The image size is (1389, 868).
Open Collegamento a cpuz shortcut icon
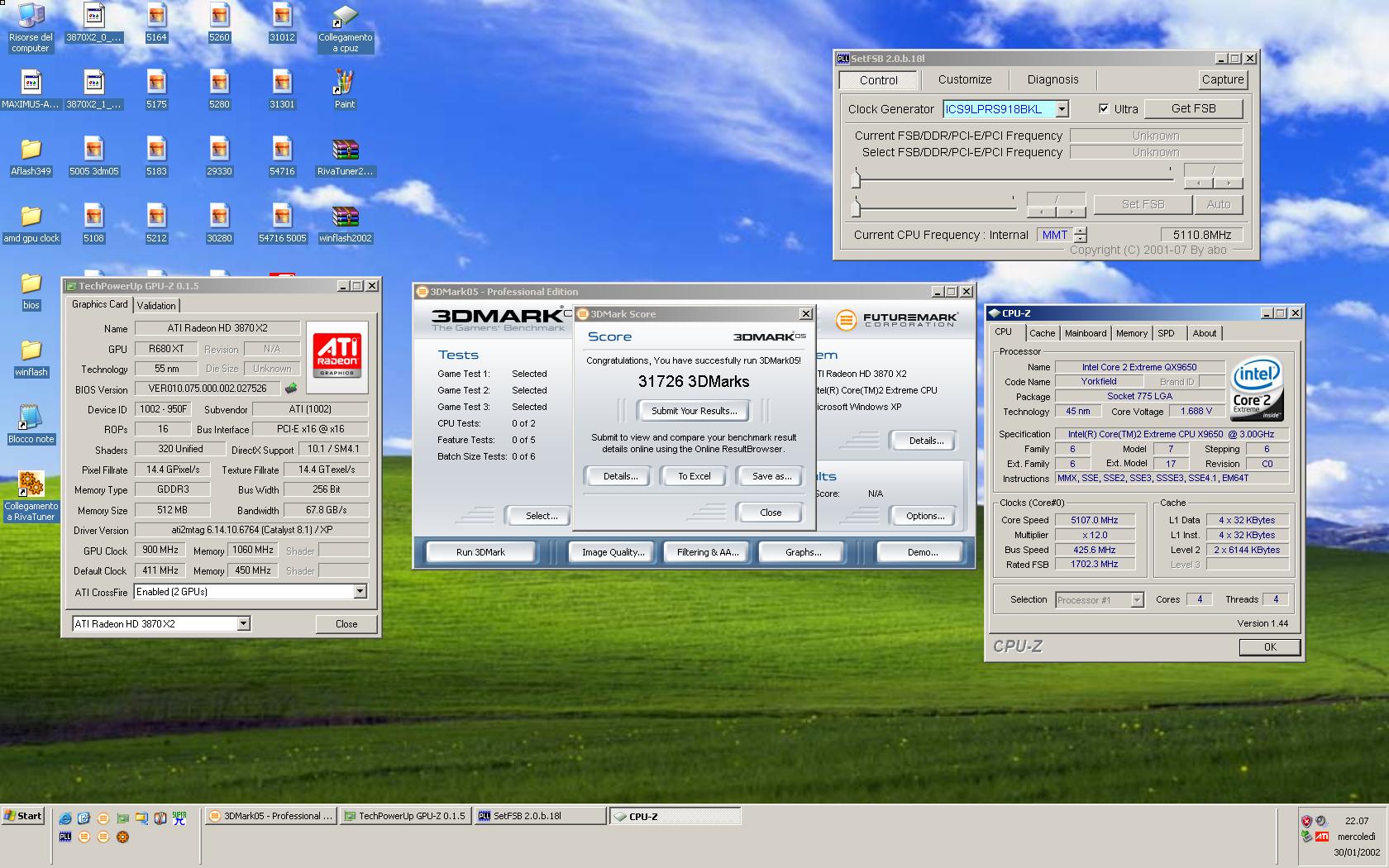(345, 29)
